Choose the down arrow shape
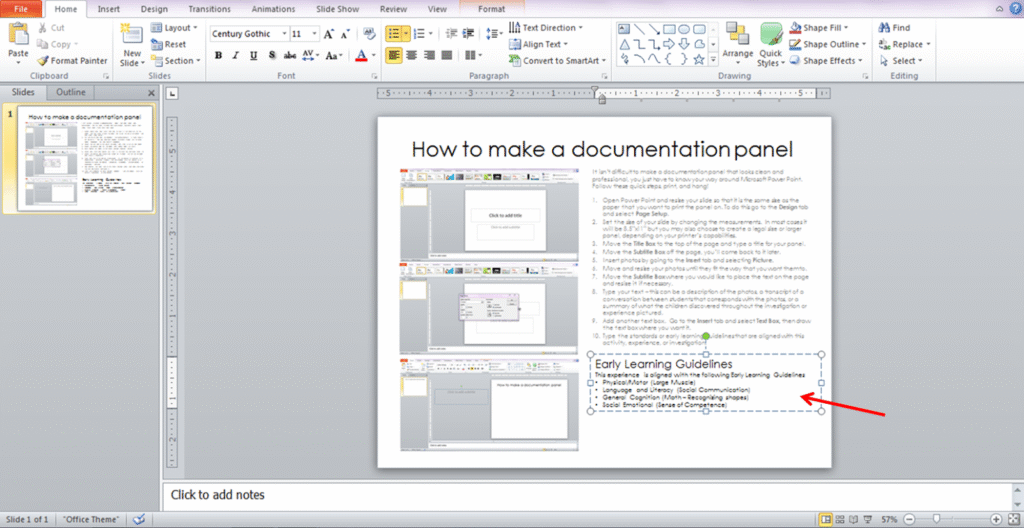This screenshot has width=1024, height=528. click(x=684, y=44)
